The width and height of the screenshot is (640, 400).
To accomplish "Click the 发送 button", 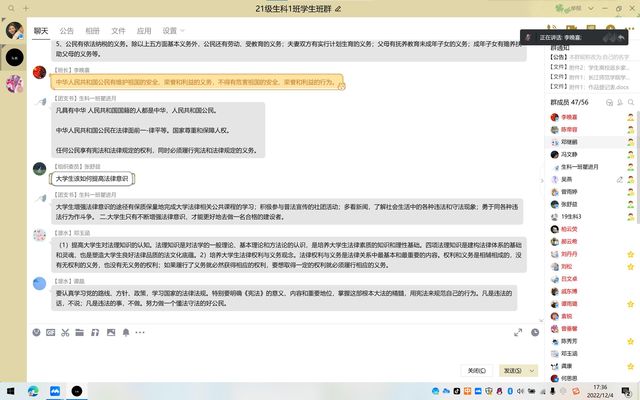I will [x=509, y=370].
